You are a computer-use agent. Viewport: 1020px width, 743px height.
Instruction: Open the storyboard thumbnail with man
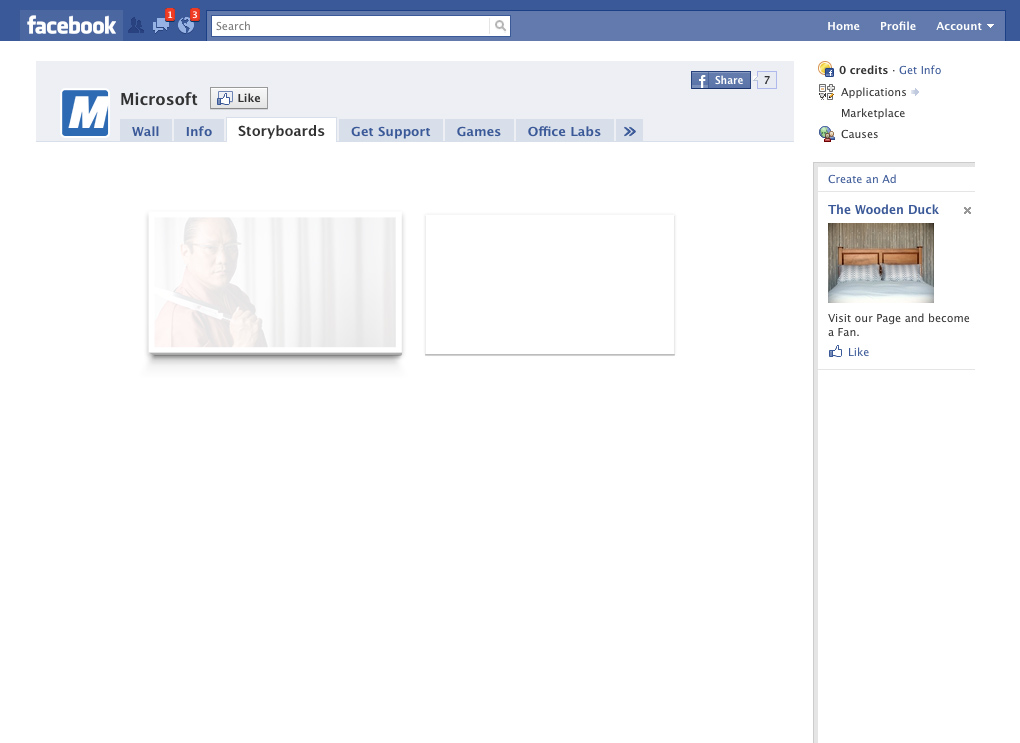point(275,282)
